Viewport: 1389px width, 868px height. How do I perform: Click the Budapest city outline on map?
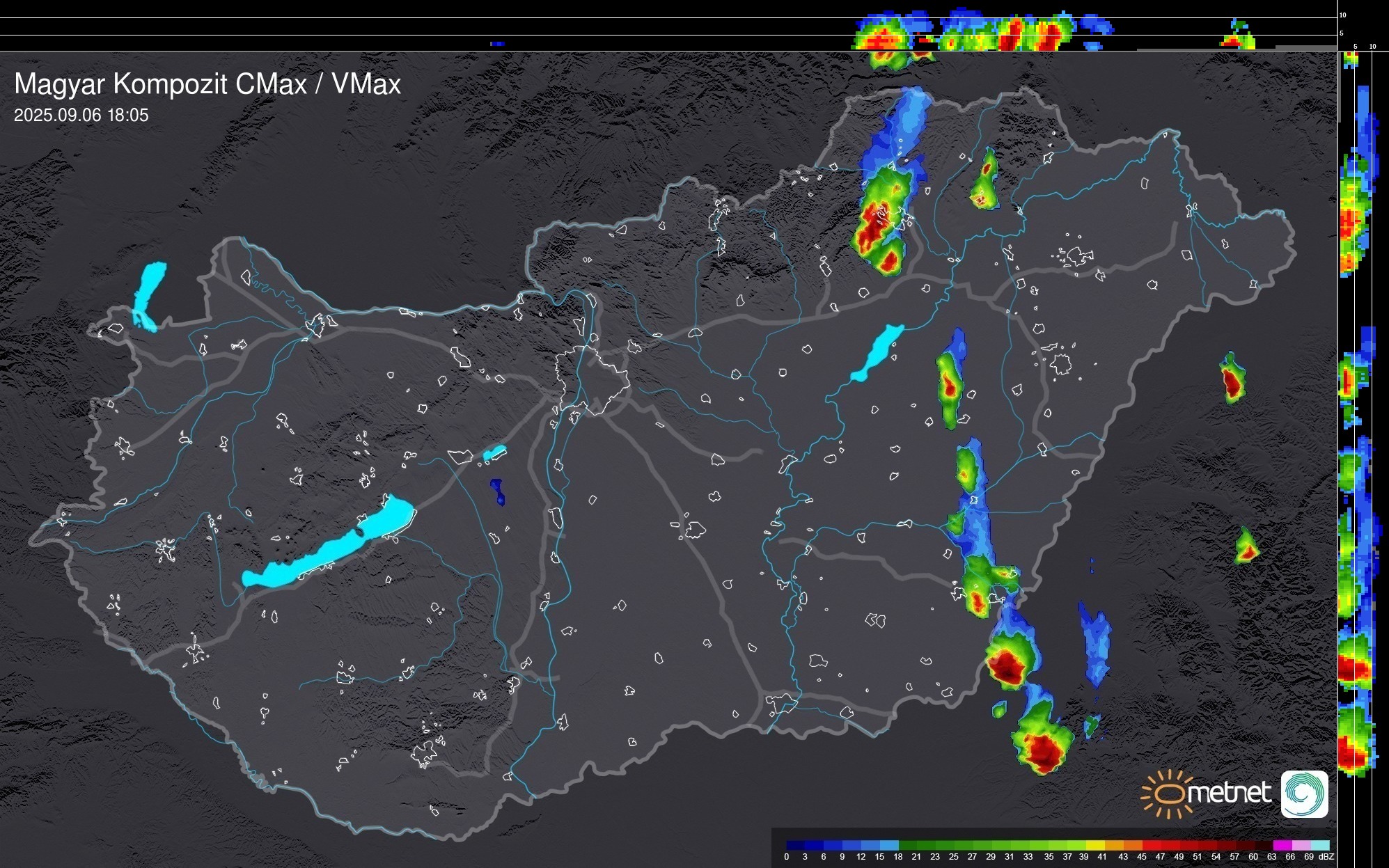coord(592,379)
